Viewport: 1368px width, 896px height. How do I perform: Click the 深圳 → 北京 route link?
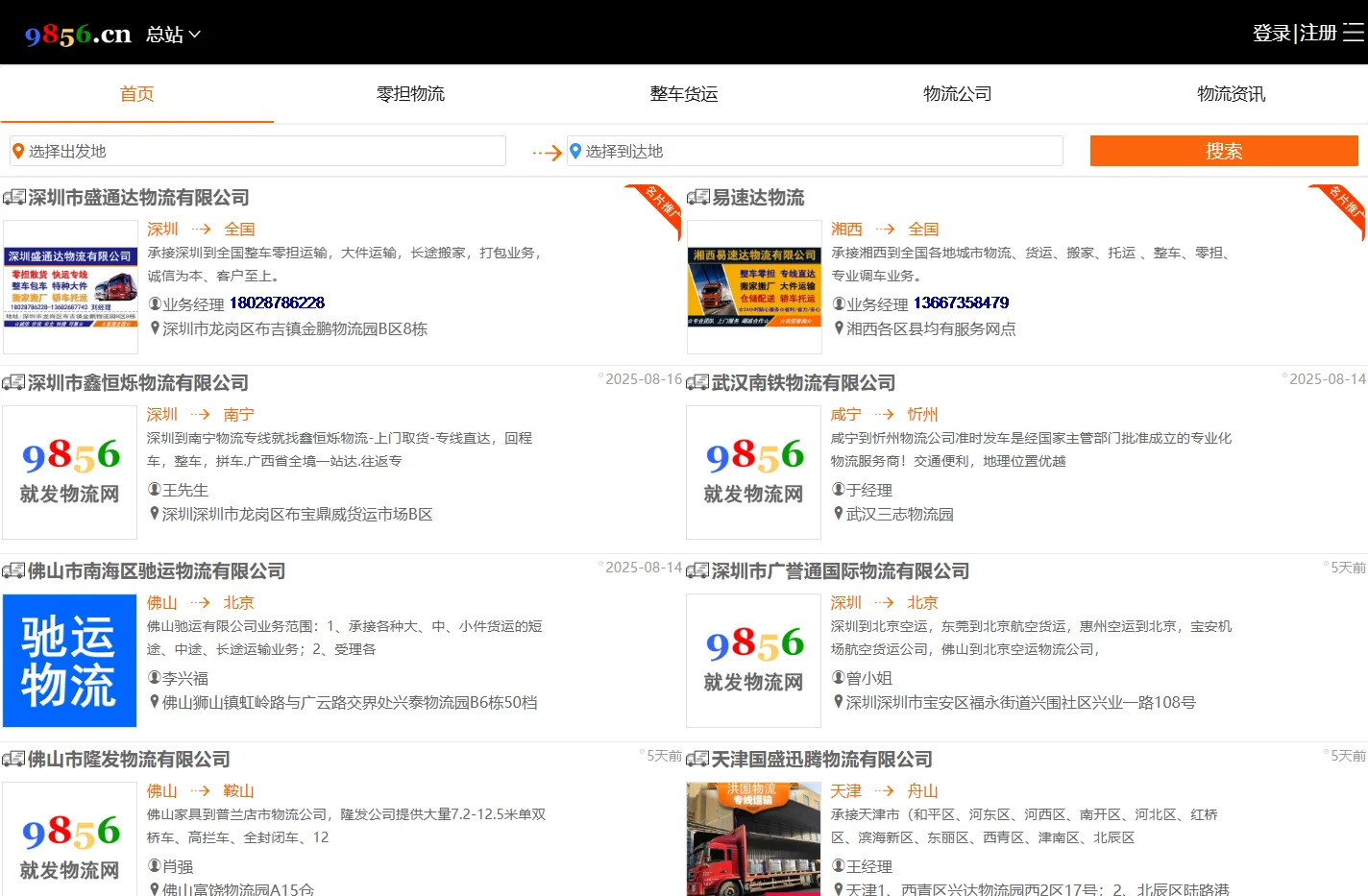(885, 603)
